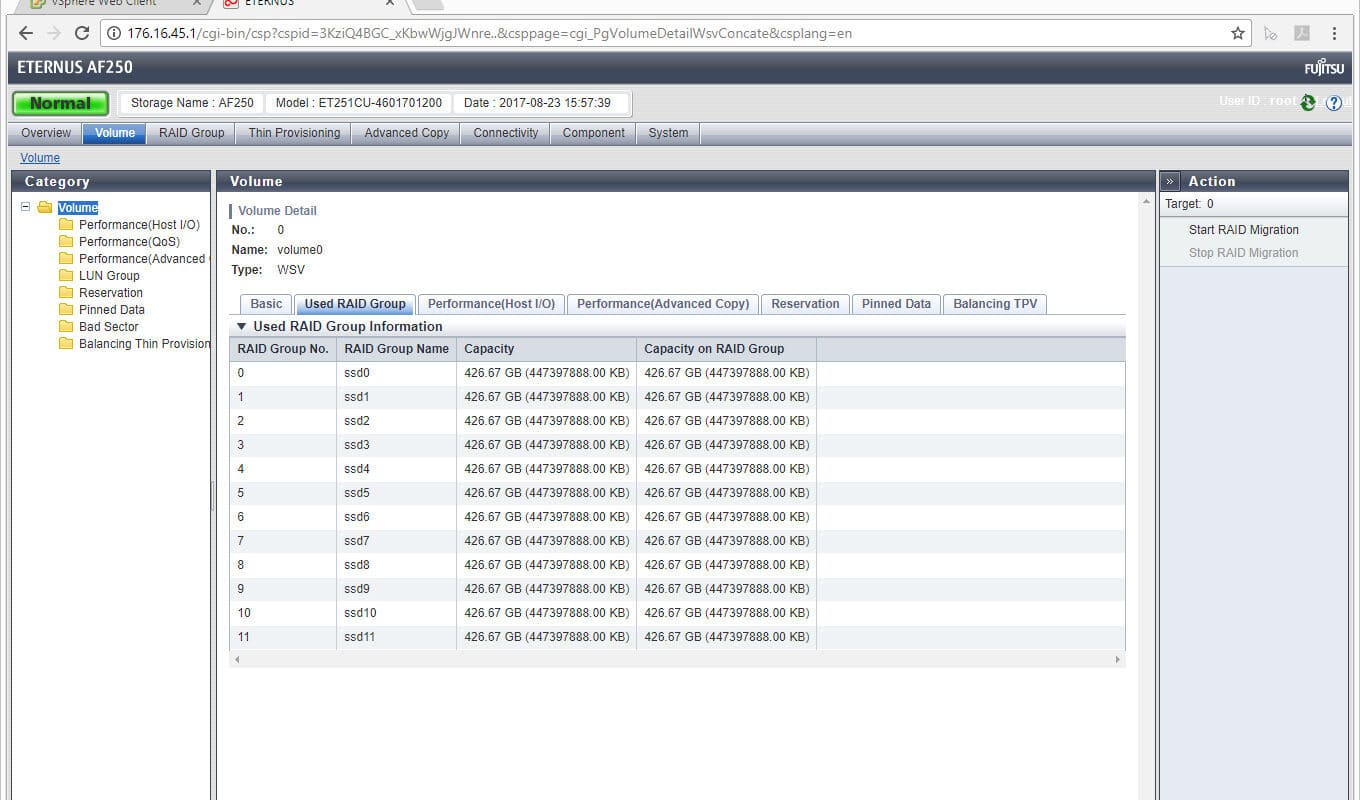Select LUN Group in the Category tree

109,276
